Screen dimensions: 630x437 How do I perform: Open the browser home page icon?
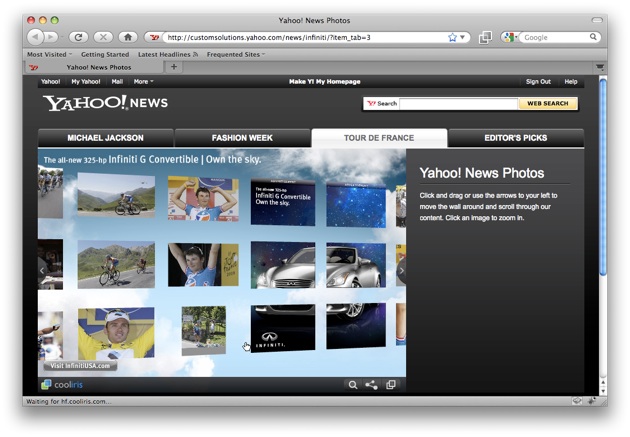point(128,37)
